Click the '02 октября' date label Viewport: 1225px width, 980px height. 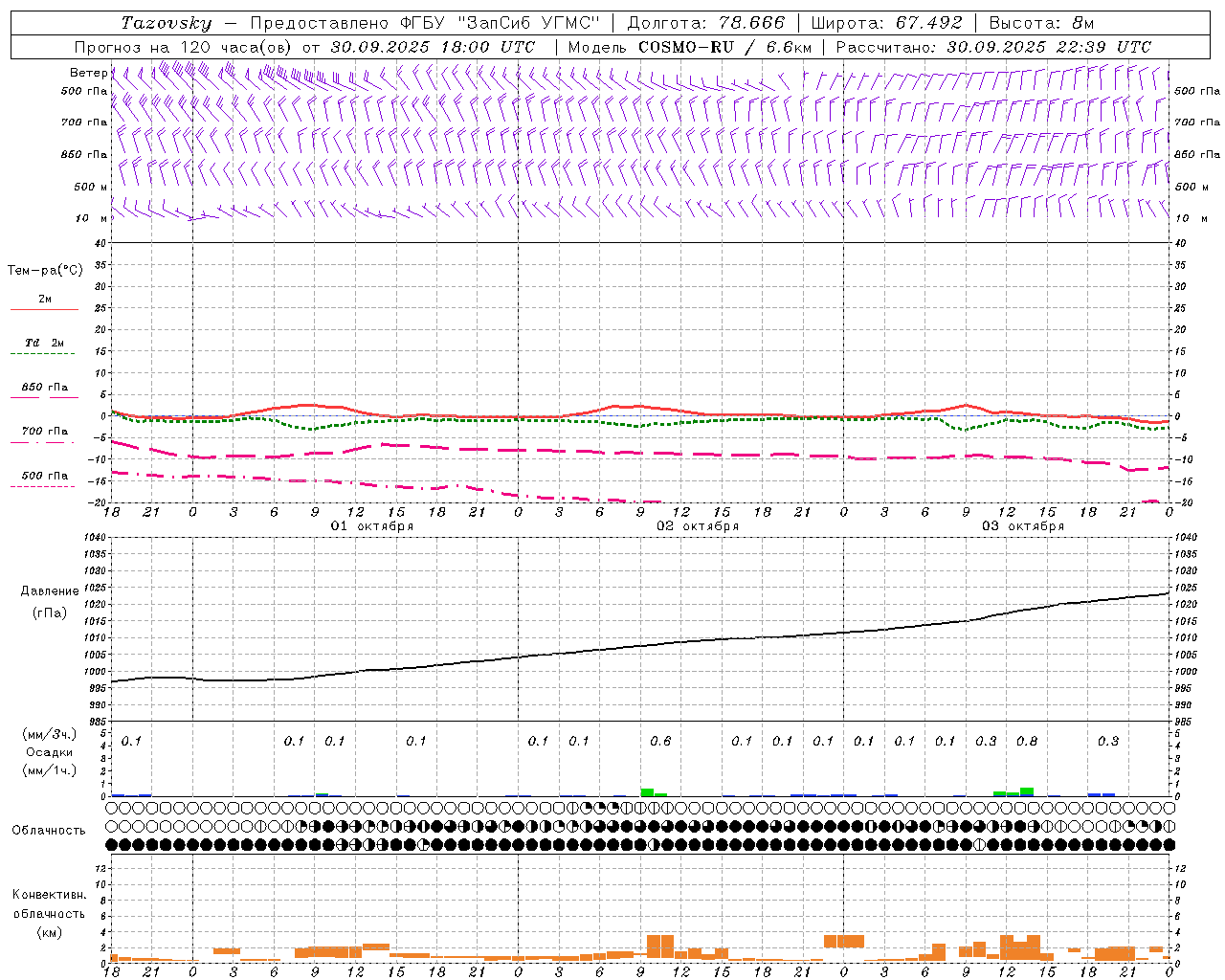697,526
